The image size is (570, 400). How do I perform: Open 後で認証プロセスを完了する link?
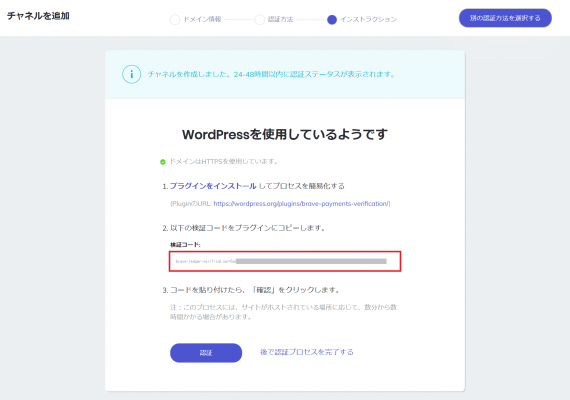[x=306, y=352]
